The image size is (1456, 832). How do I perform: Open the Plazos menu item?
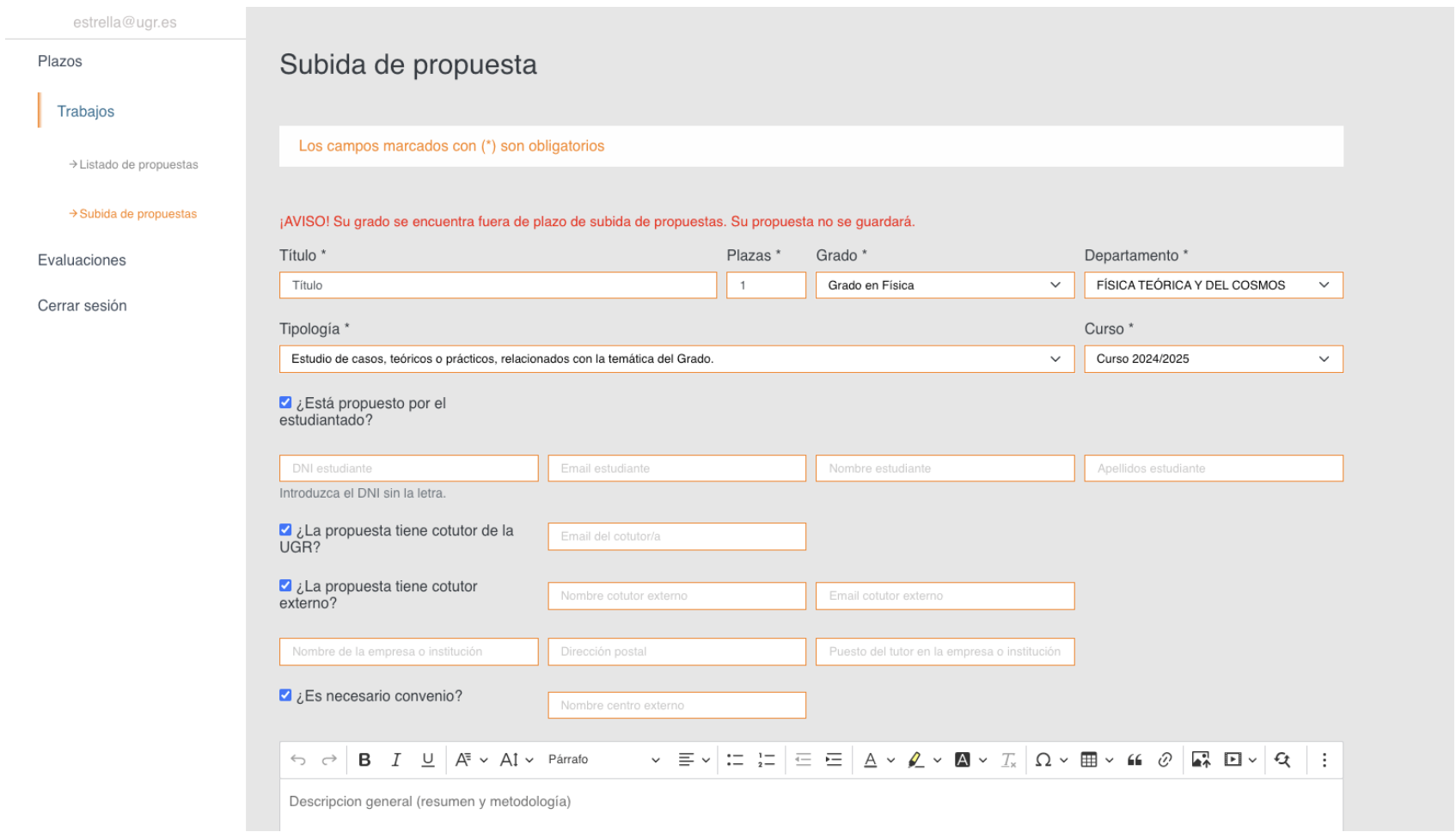[60, 61]
